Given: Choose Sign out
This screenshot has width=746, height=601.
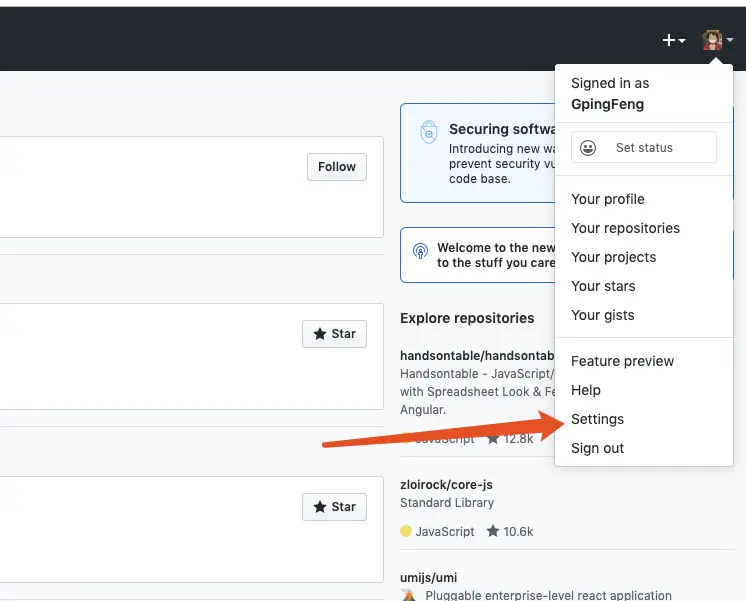Looking at the screenshot, I should 597,448.
